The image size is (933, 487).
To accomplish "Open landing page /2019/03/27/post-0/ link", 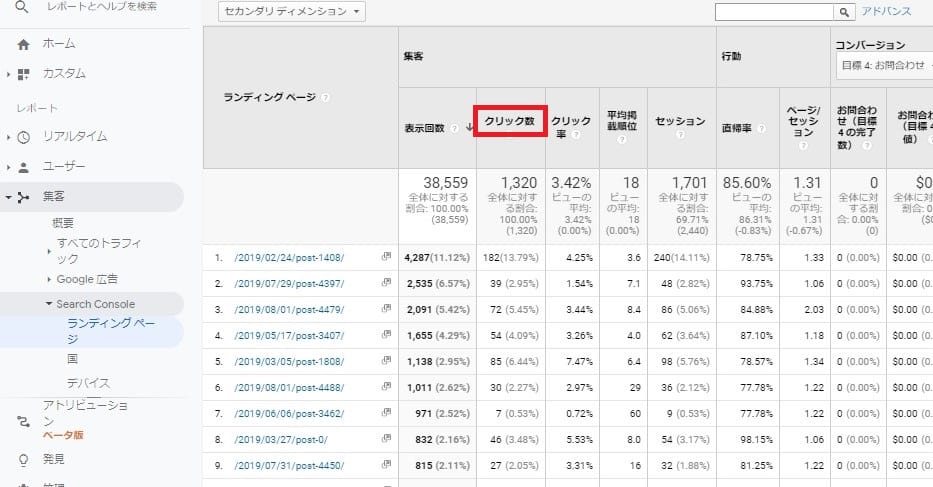I will (281, 440).
